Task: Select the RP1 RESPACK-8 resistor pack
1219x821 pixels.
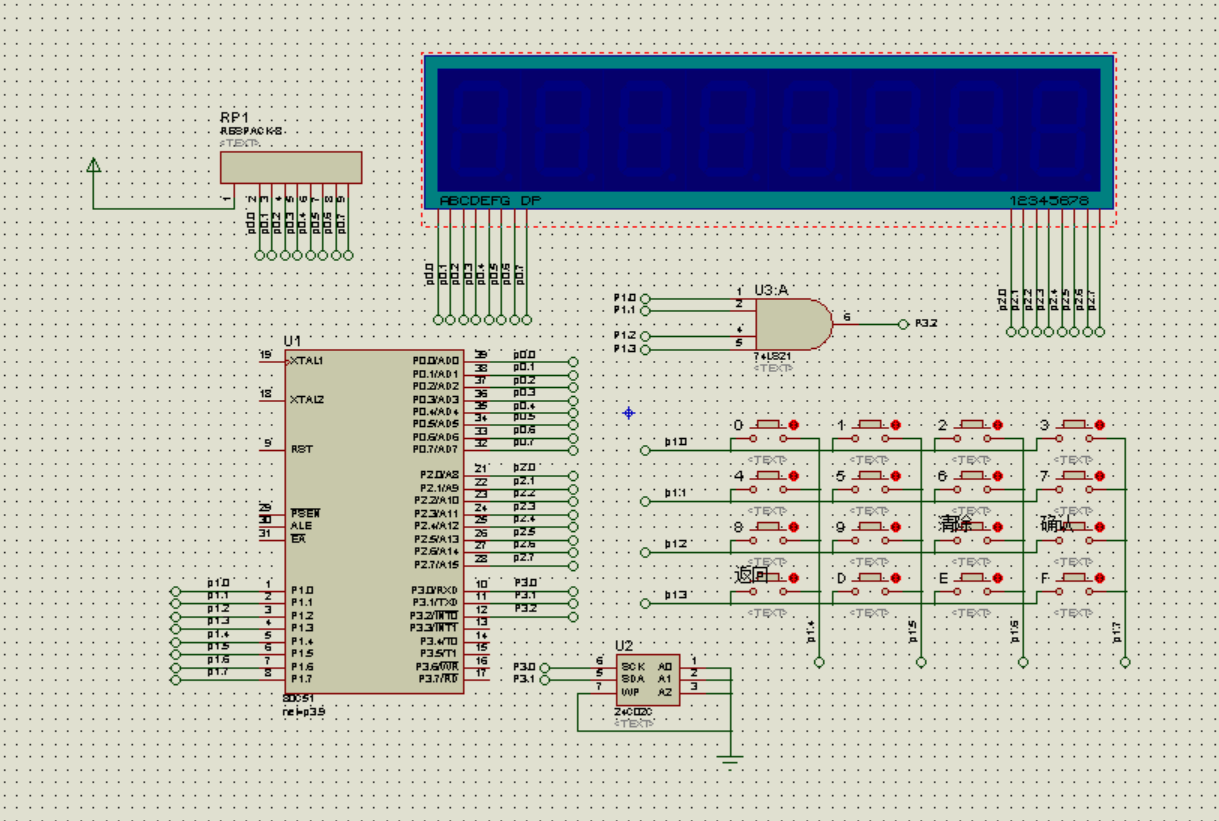Action: pos(291,167)
